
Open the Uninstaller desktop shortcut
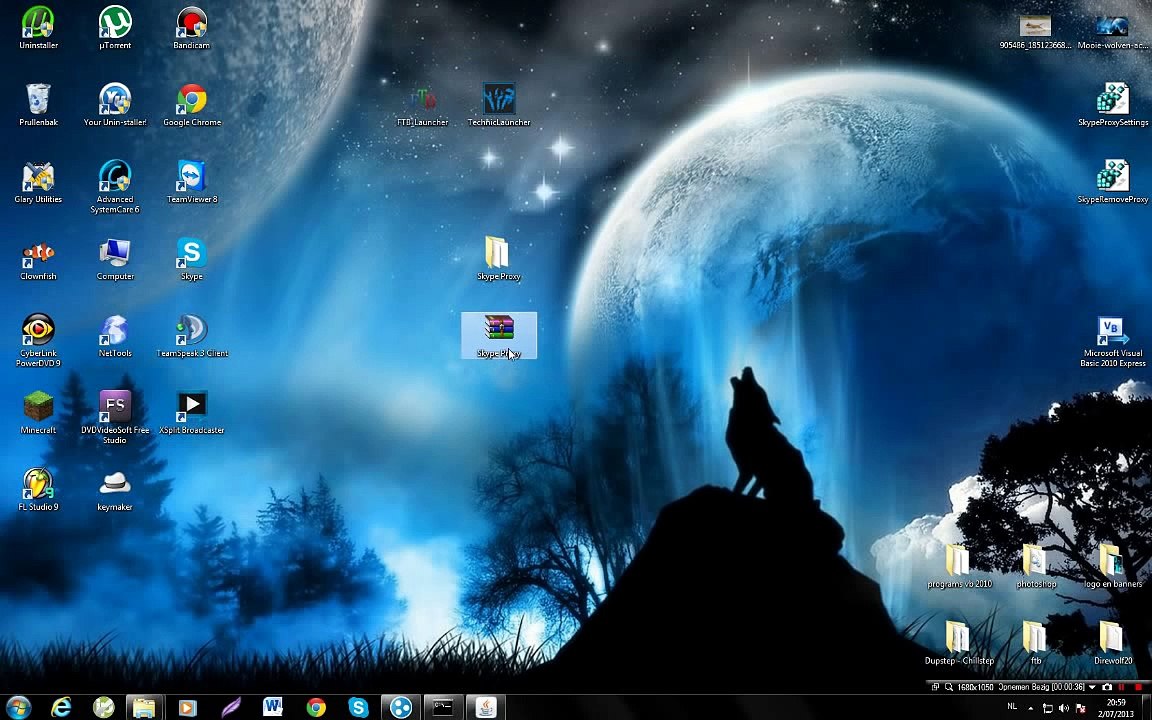coord(38,29)
